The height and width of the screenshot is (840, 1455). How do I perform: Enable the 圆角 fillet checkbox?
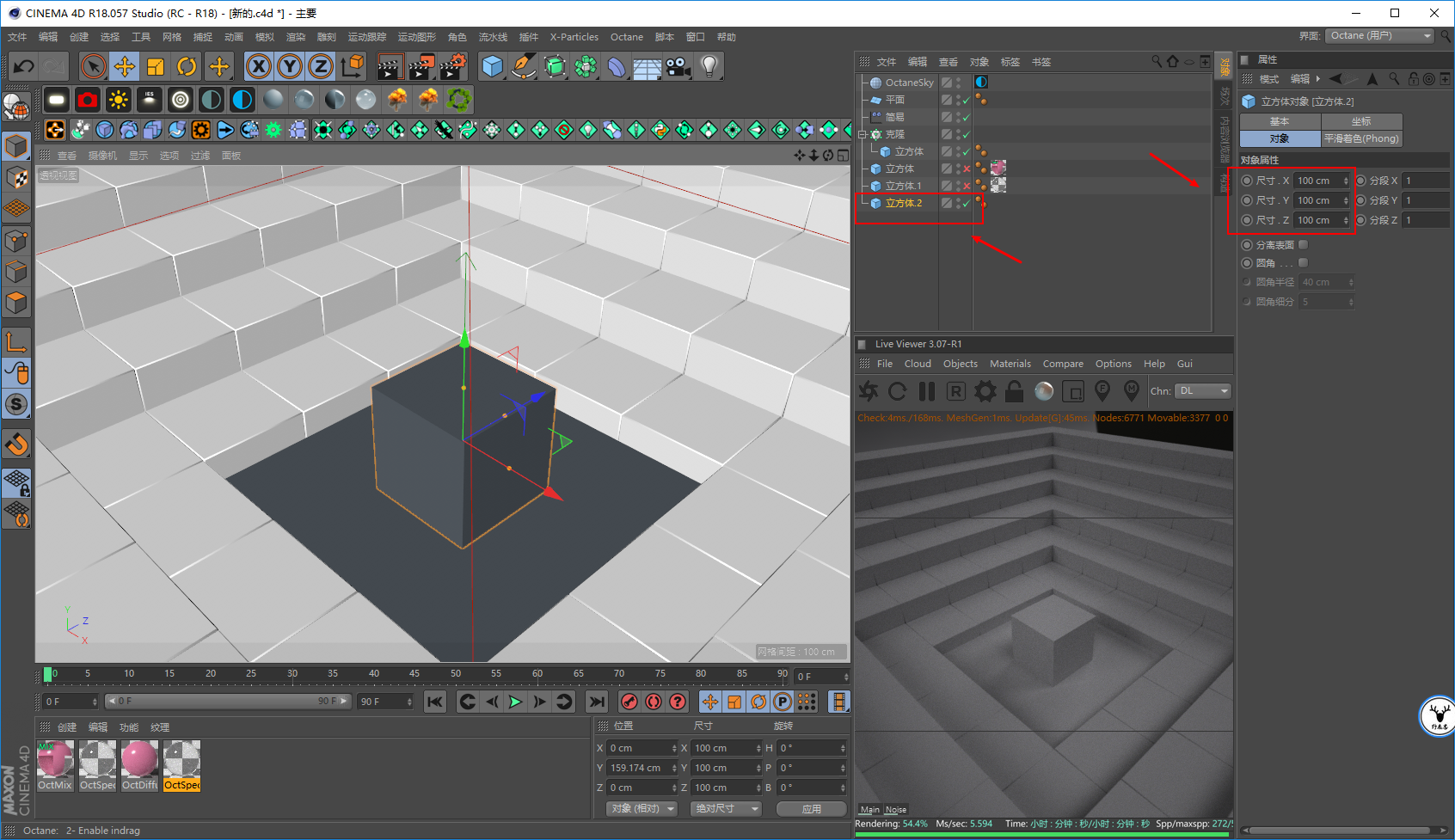(1304, 263)
